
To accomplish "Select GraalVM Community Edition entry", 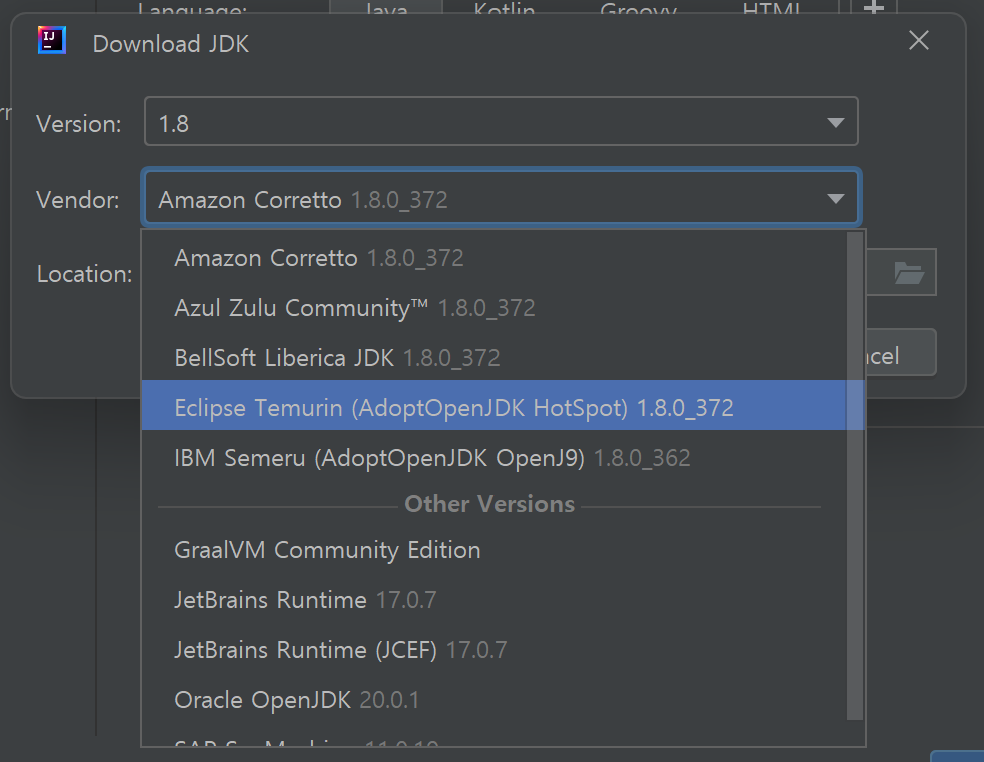I will pyautogui.click(x=495, y=550).
